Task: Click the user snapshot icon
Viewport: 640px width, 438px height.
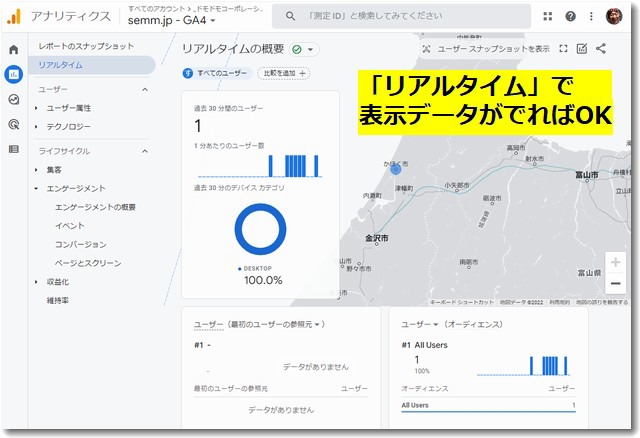Action: click(427, 49)
